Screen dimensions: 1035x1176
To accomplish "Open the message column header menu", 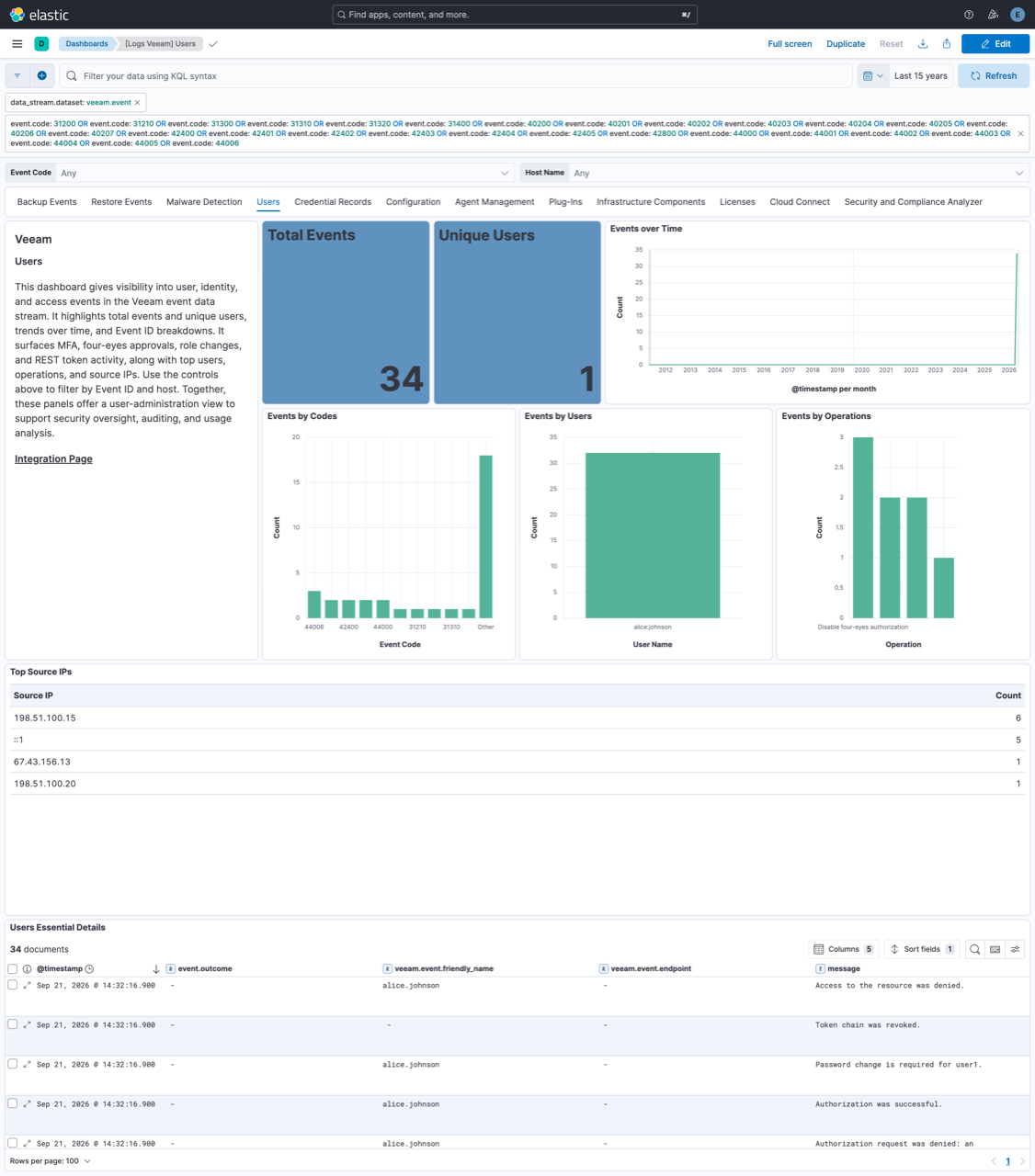I will pos(843,969).
